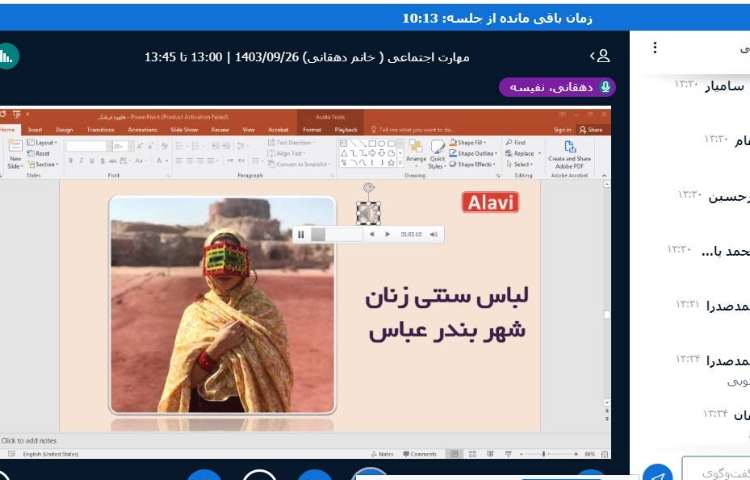Viewport: 750px width, 480px height.
Task: Open the Design ribbon tab
Action: click(x=65, y=130)
